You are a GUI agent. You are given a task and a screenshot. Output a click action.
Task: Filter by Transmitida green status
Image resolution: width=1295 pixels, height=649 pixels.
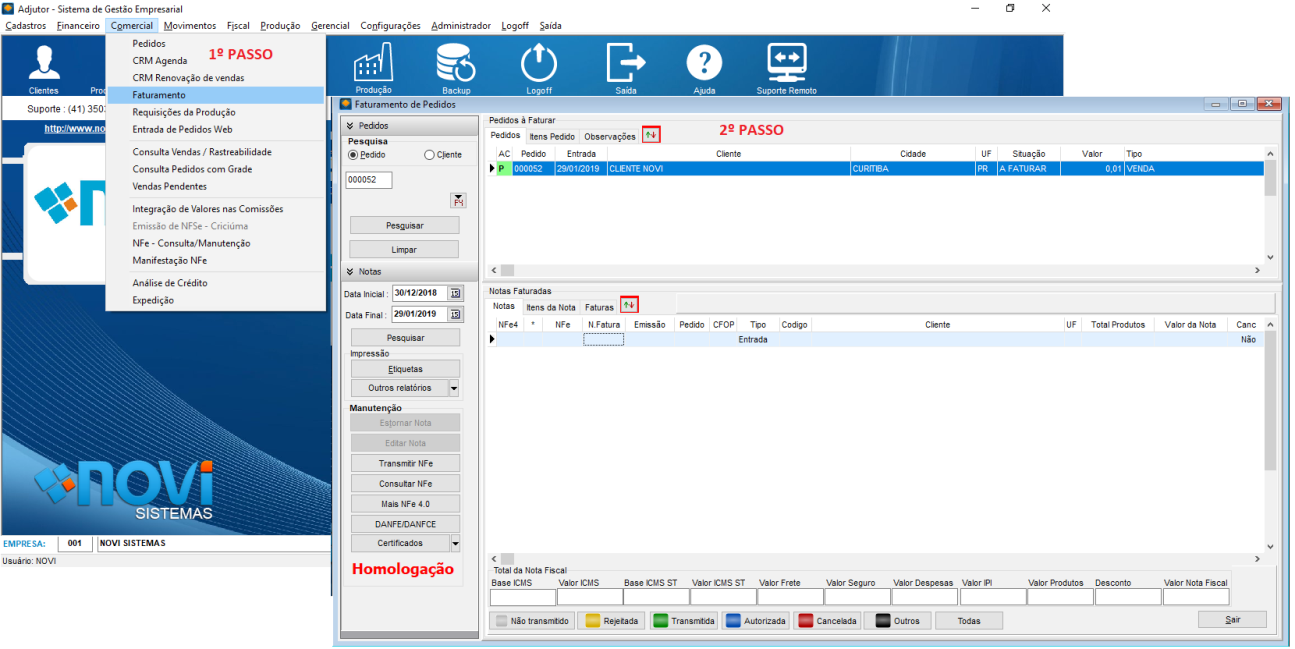[x=684, y=621]
